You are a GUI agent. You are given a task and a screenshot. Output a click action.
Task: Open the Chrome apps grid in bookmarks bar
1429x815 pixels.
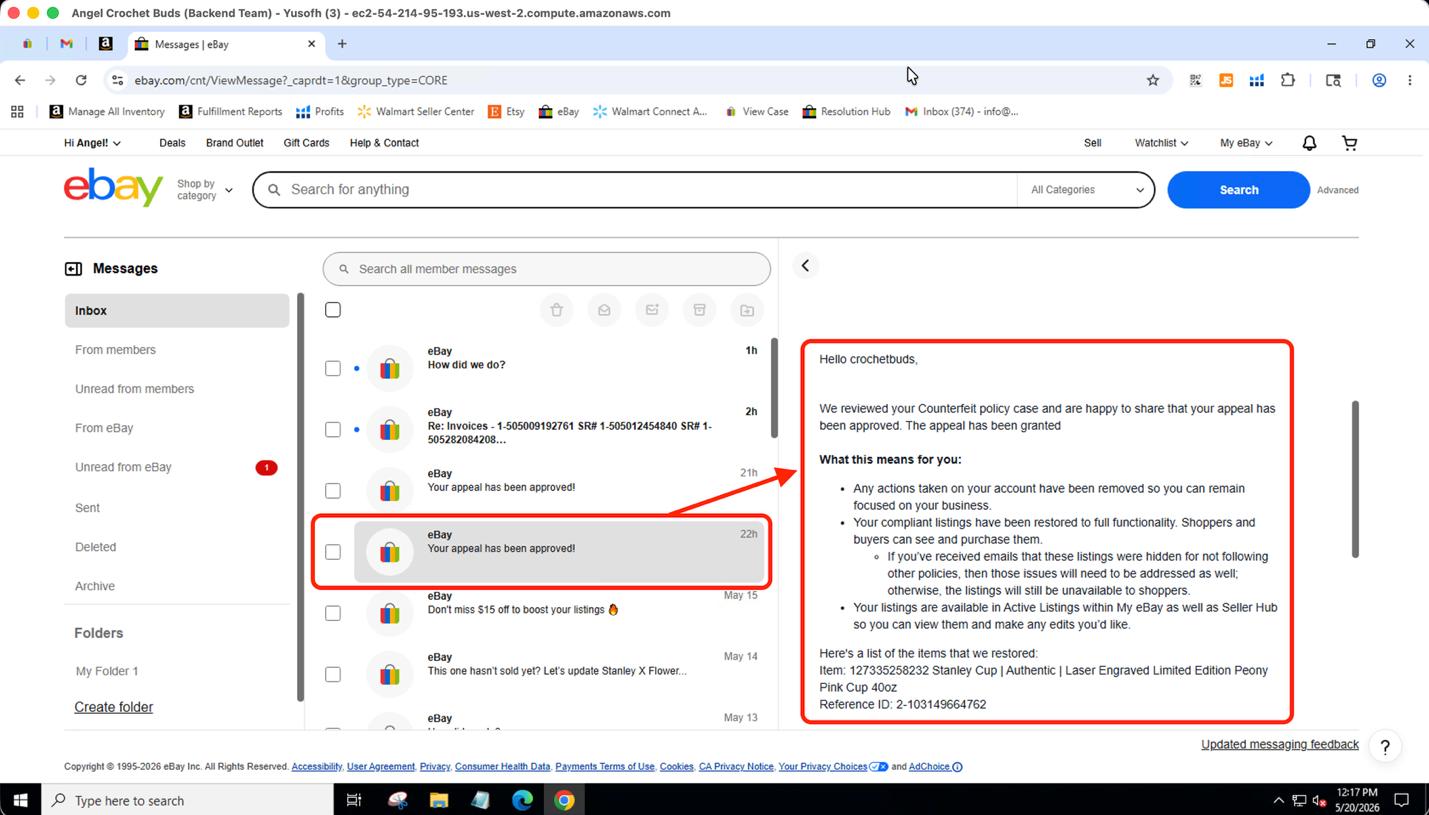point(17,112)
